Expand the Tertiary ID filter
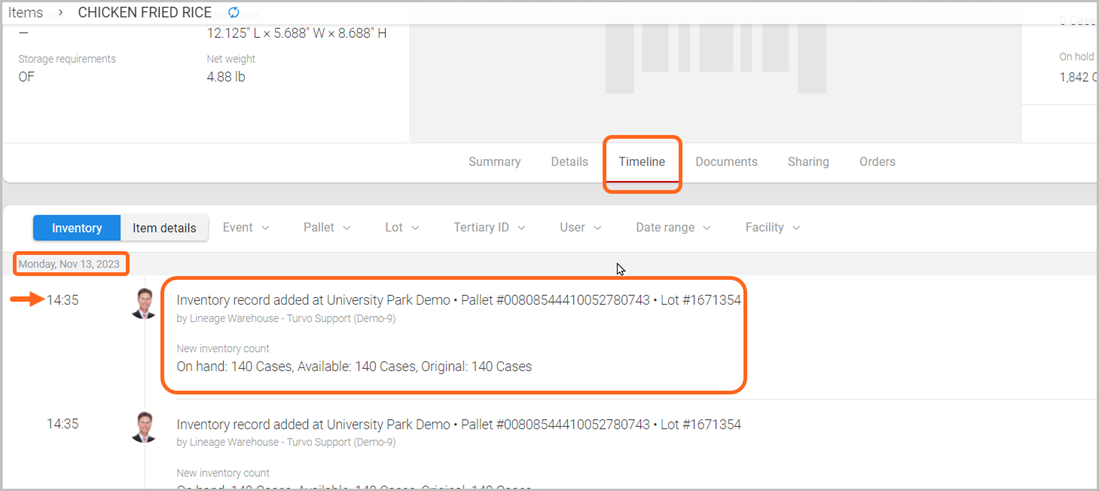The image size is (1099, 491). pos(489,228)
